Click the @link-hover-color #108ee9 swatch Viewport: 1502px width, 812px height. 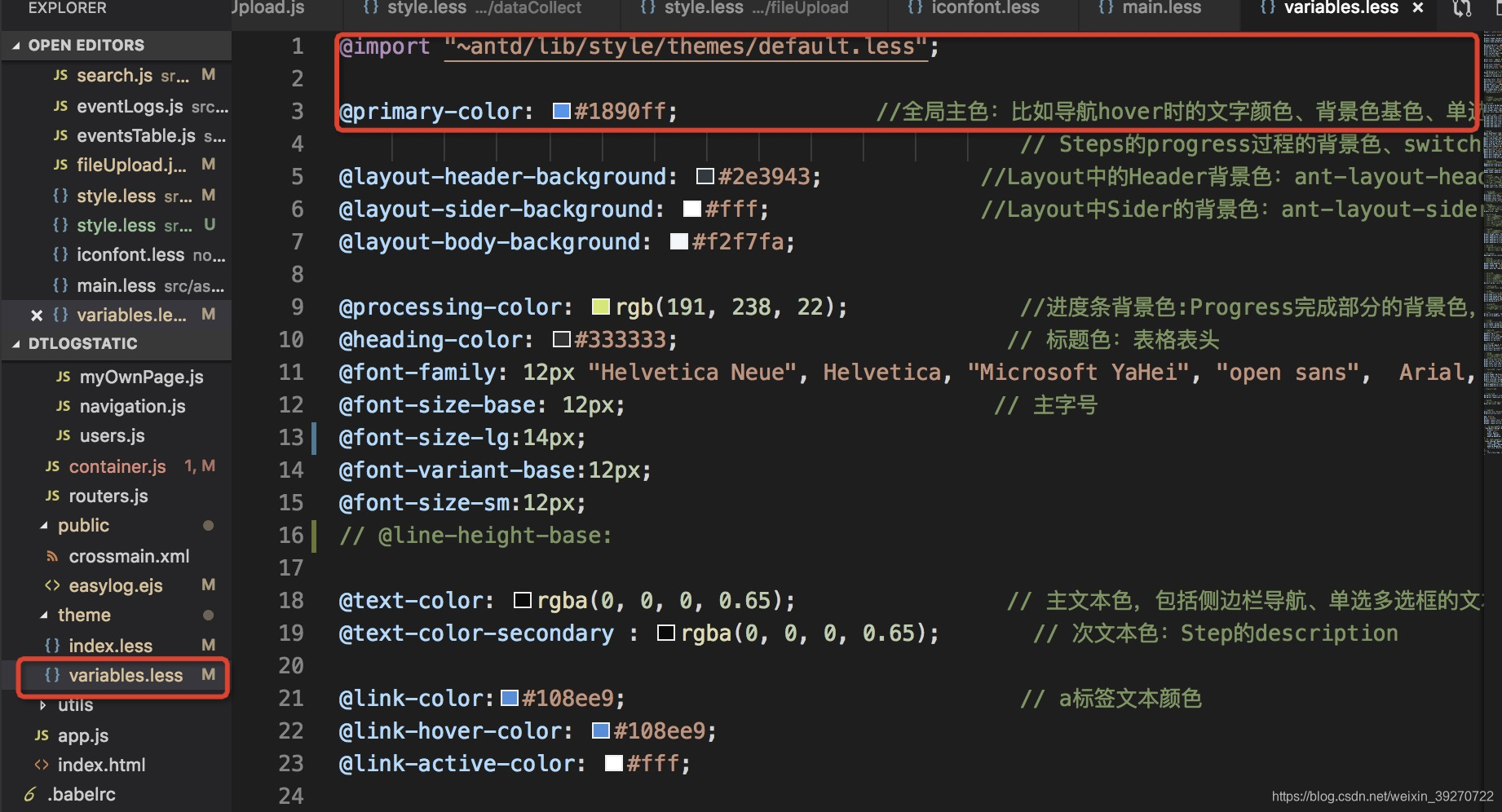click(601, 730)
